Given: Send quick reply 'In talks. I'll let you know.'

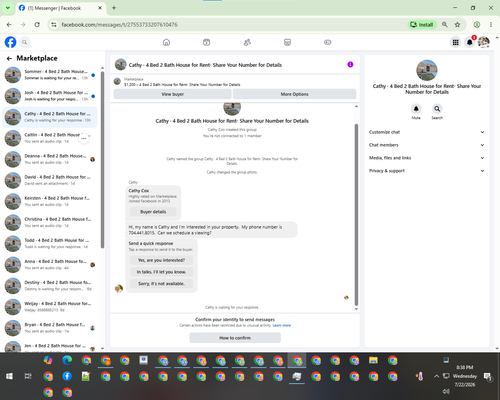Looking at the screenshot, I should tap(161, 272).
